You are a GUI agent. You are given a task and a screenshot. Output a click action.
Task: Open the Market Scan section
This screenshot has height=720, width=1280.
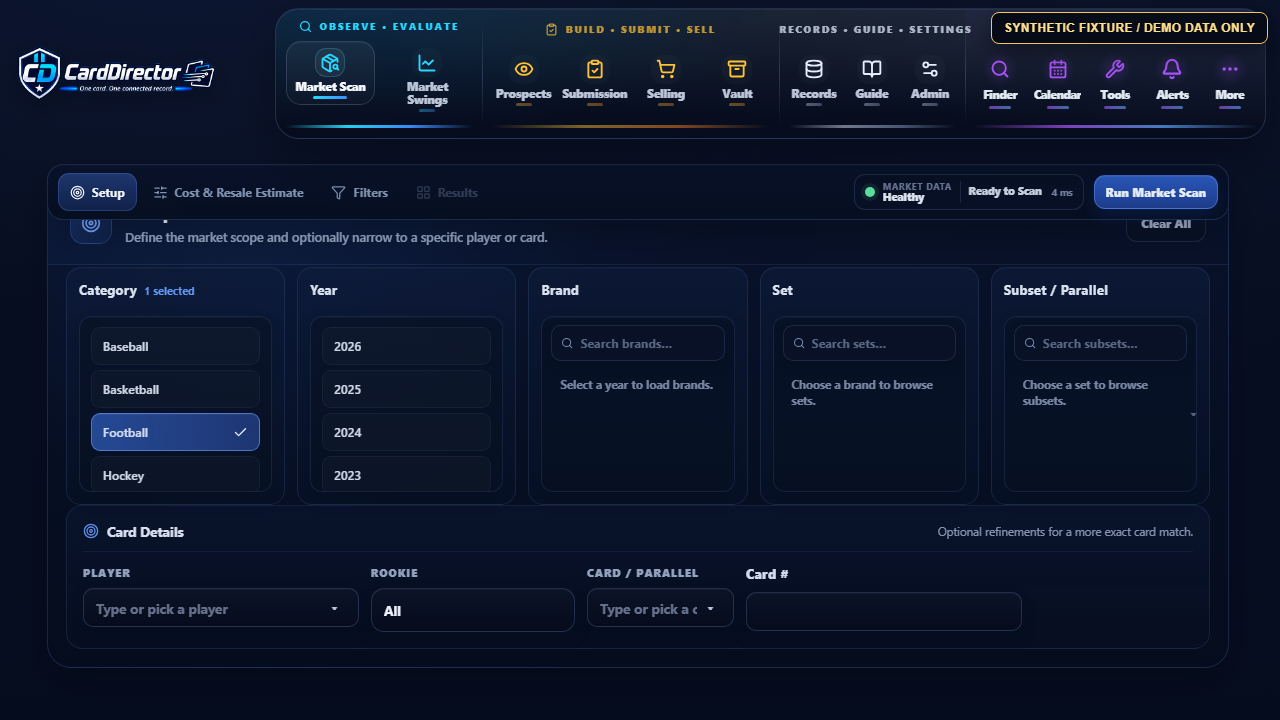[x=330, y=73]
